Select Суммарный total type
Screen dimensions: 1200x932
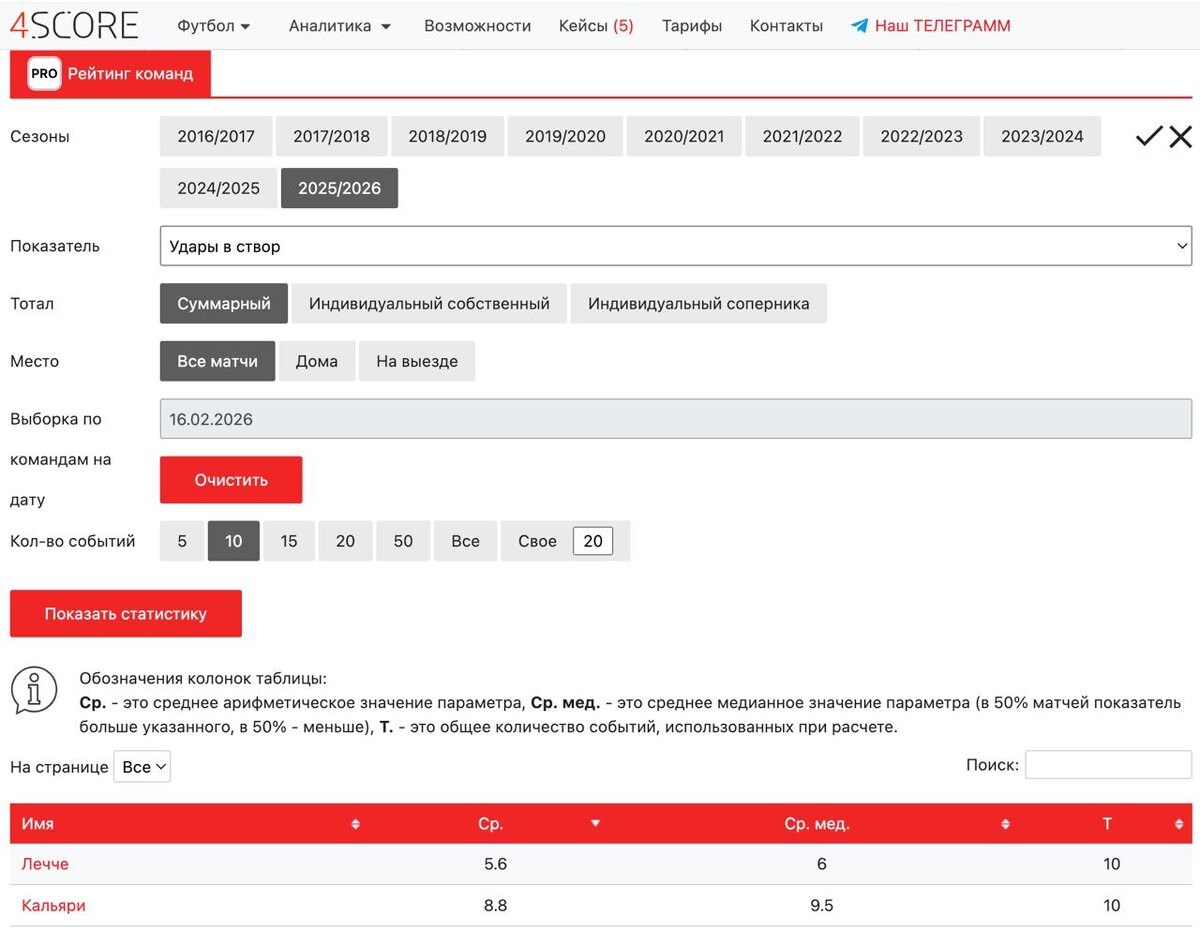pos(224,304)
